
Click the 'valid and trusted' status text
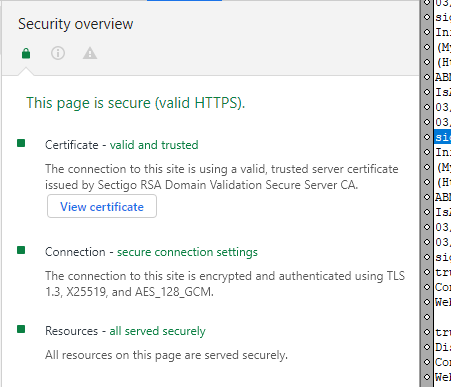coord(154,145)
